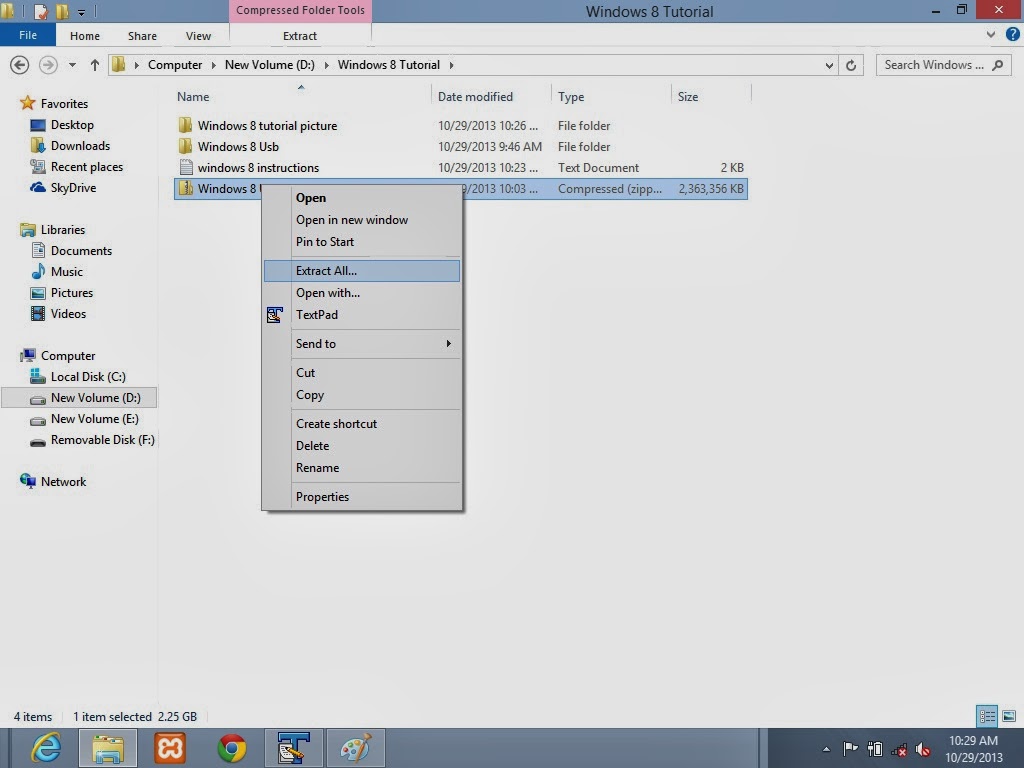Click the Action Center flag icon

(x=850, y=749)
